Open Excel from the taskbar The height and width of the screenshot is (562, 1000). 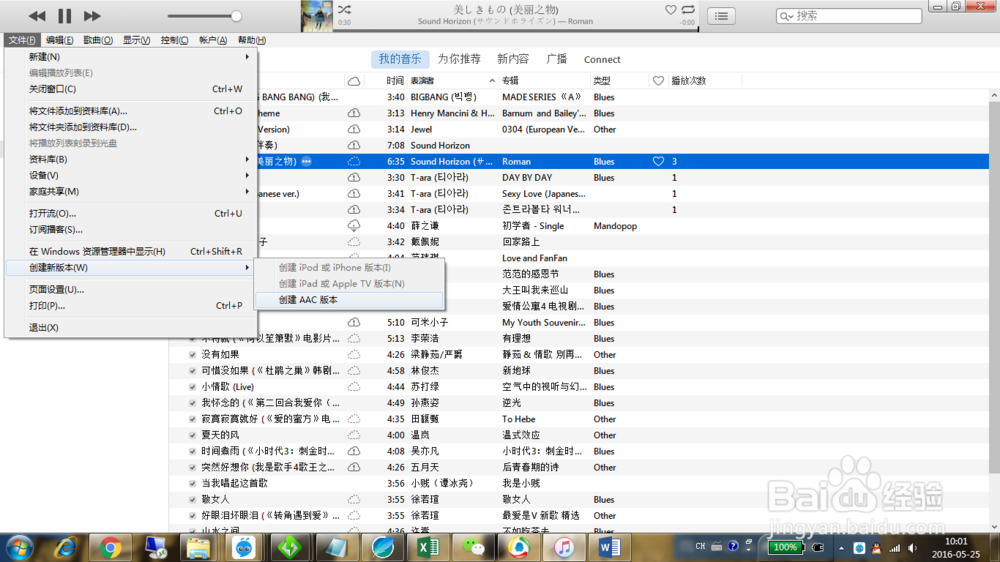coord(428,547)
